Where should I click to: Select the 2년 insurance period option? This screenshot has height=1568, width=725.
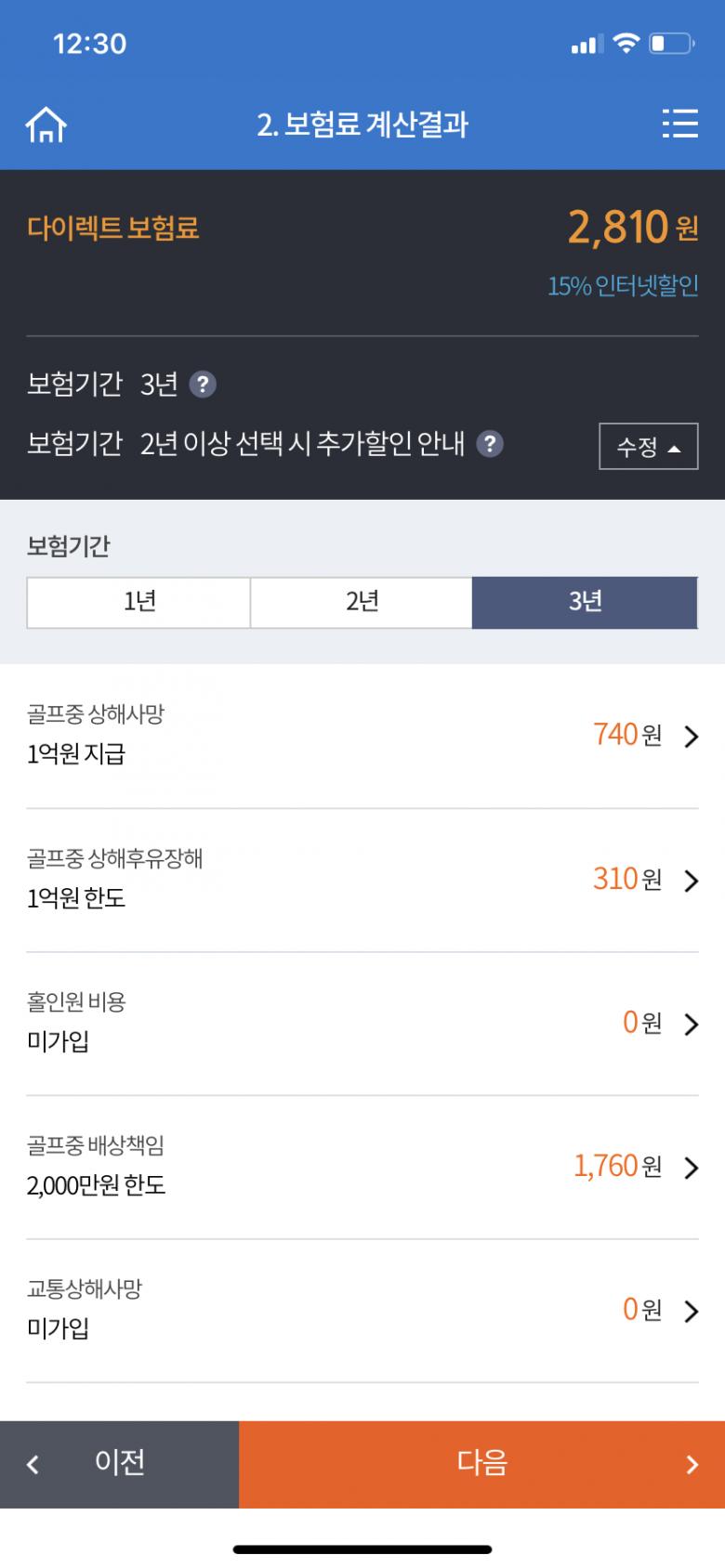pos(362,602)
